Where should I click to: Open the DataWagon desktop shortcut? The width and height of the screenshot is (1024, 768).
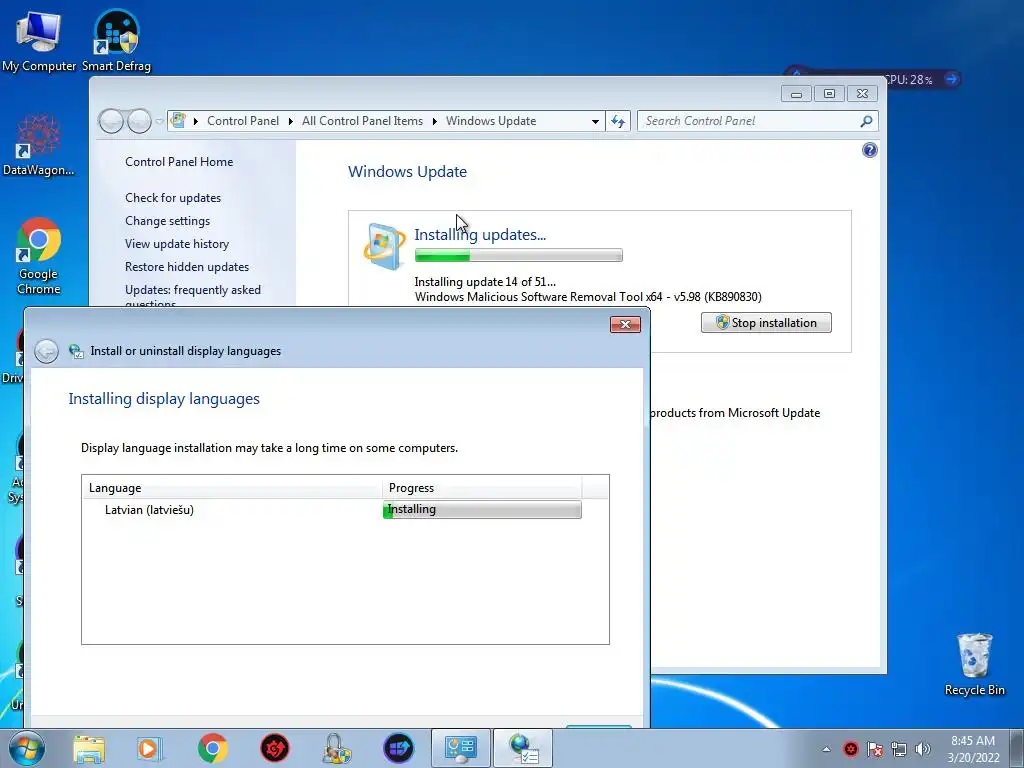point(39,145)
